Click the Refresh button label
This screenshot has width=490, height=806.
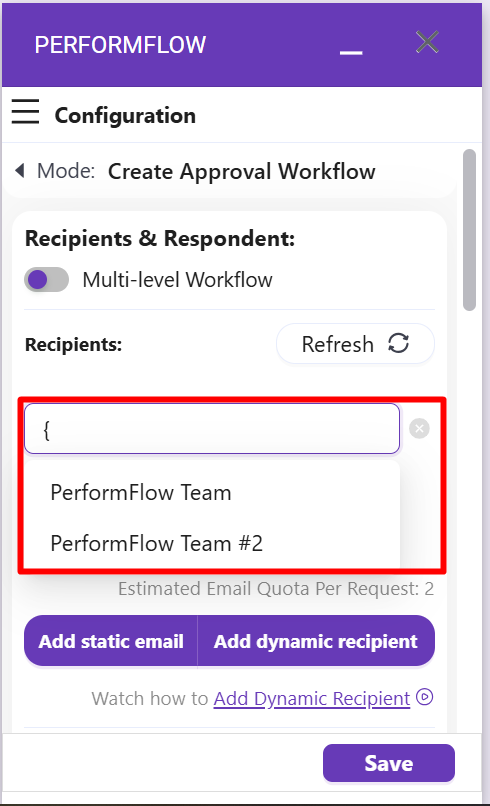tap(337, 344)
